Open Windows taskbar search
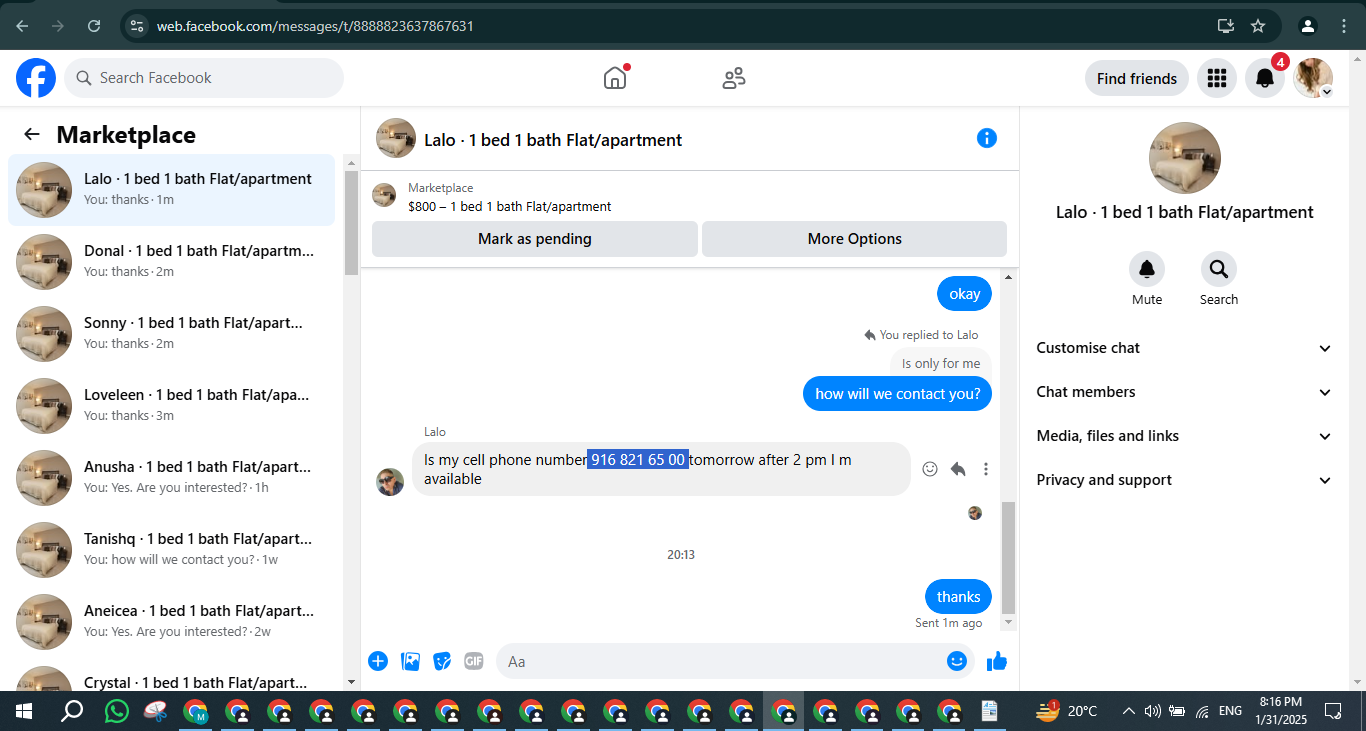The image size is (1366, 731). [x=72, y=711]
